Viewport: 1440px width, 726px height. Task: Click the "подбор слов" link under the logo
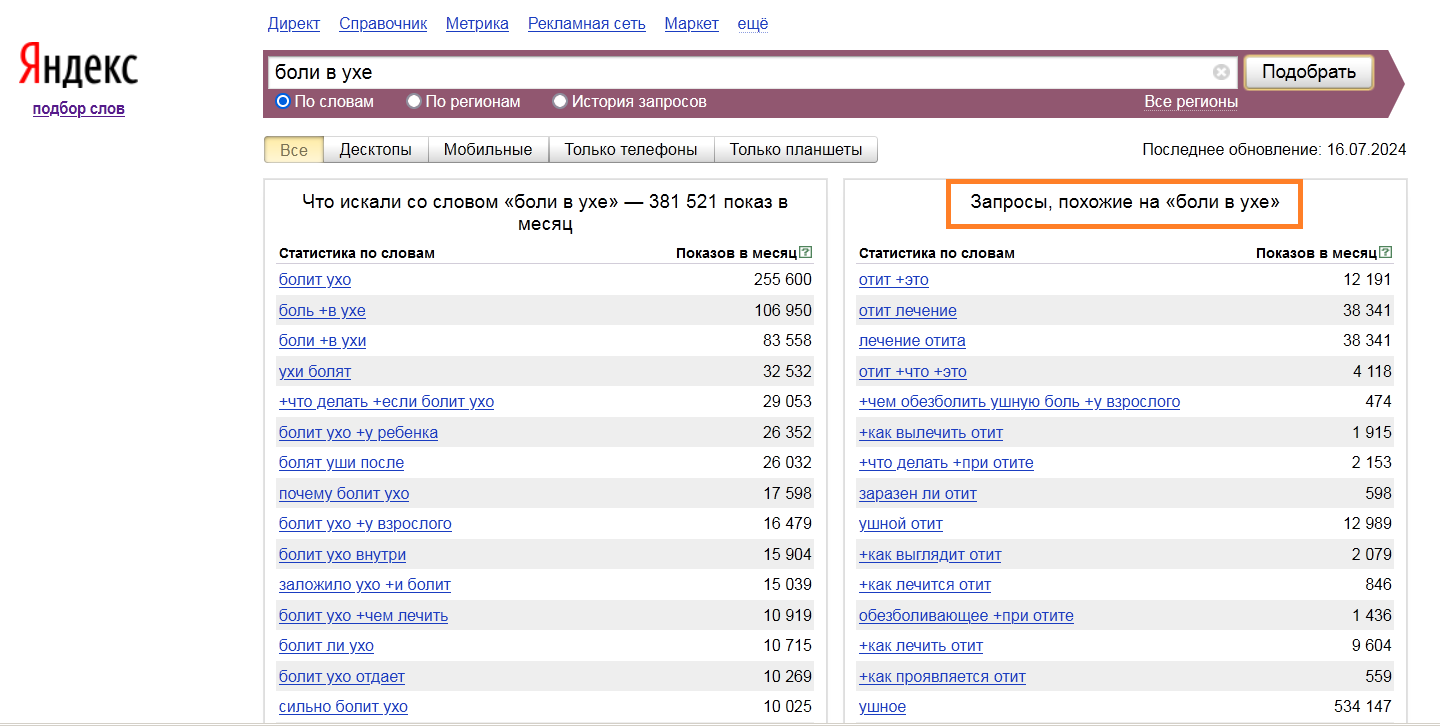pos(78,109)
